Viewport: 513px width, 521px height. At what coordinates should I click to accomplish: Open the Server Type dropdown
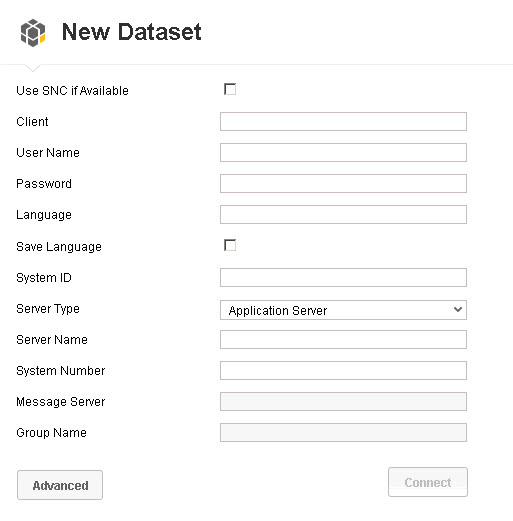343,310
